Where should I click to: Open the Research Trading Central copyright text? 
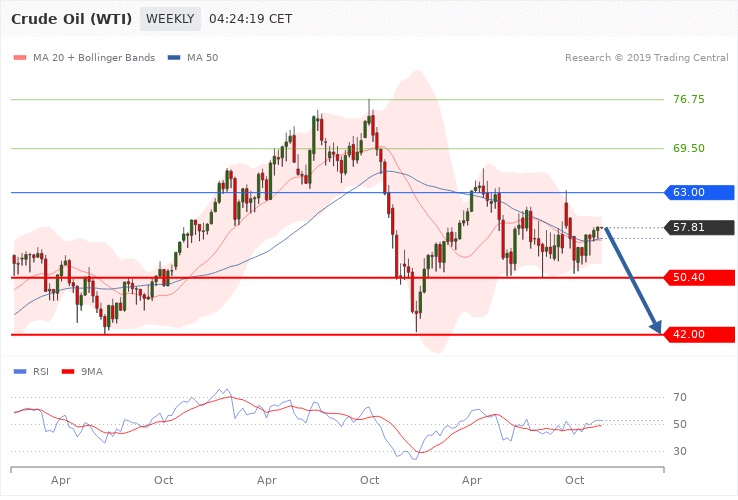point(646,58)
